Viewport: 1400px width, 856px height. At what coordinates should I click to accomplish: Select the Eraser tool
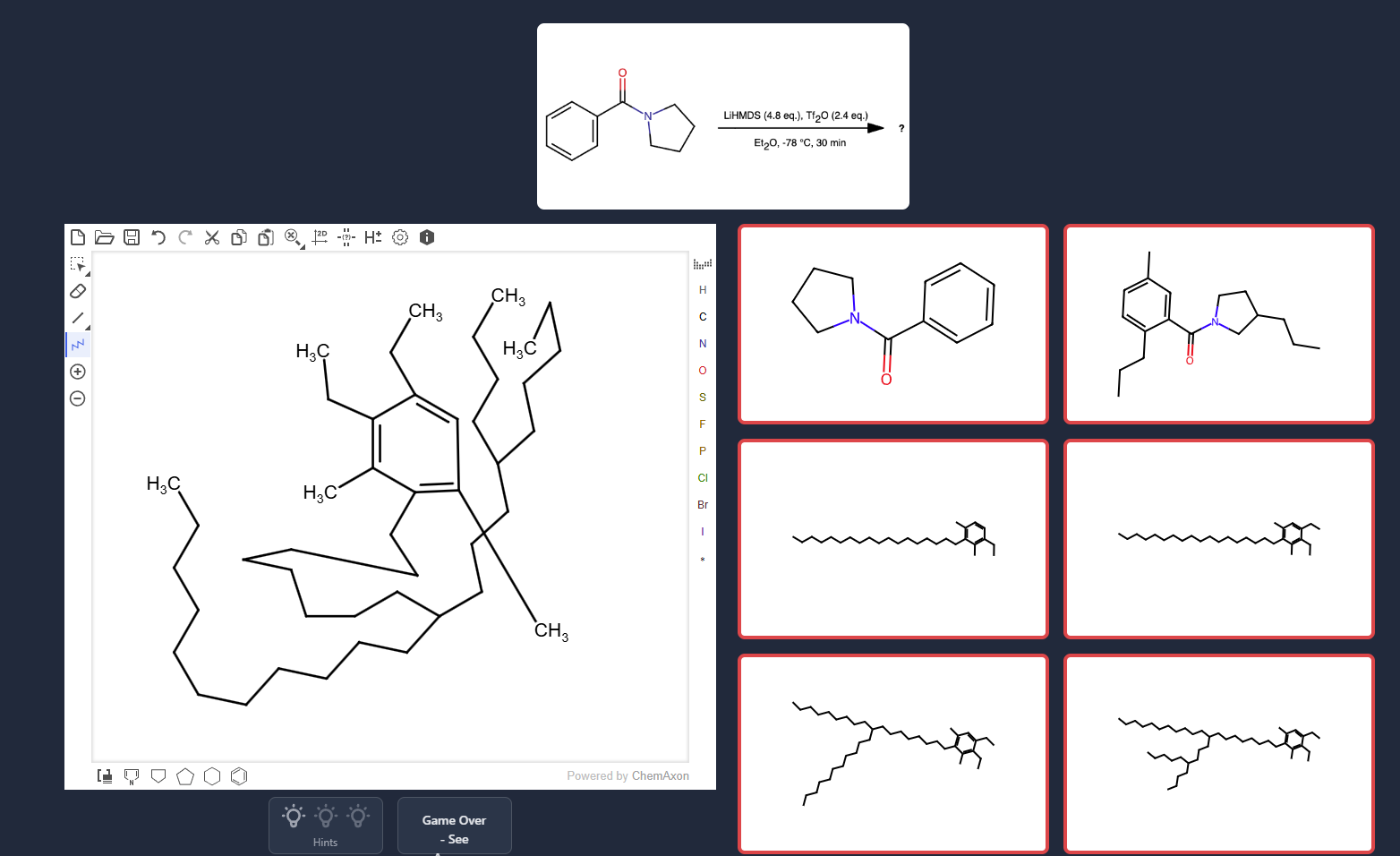pyautogui.click(x=78, y=291)
